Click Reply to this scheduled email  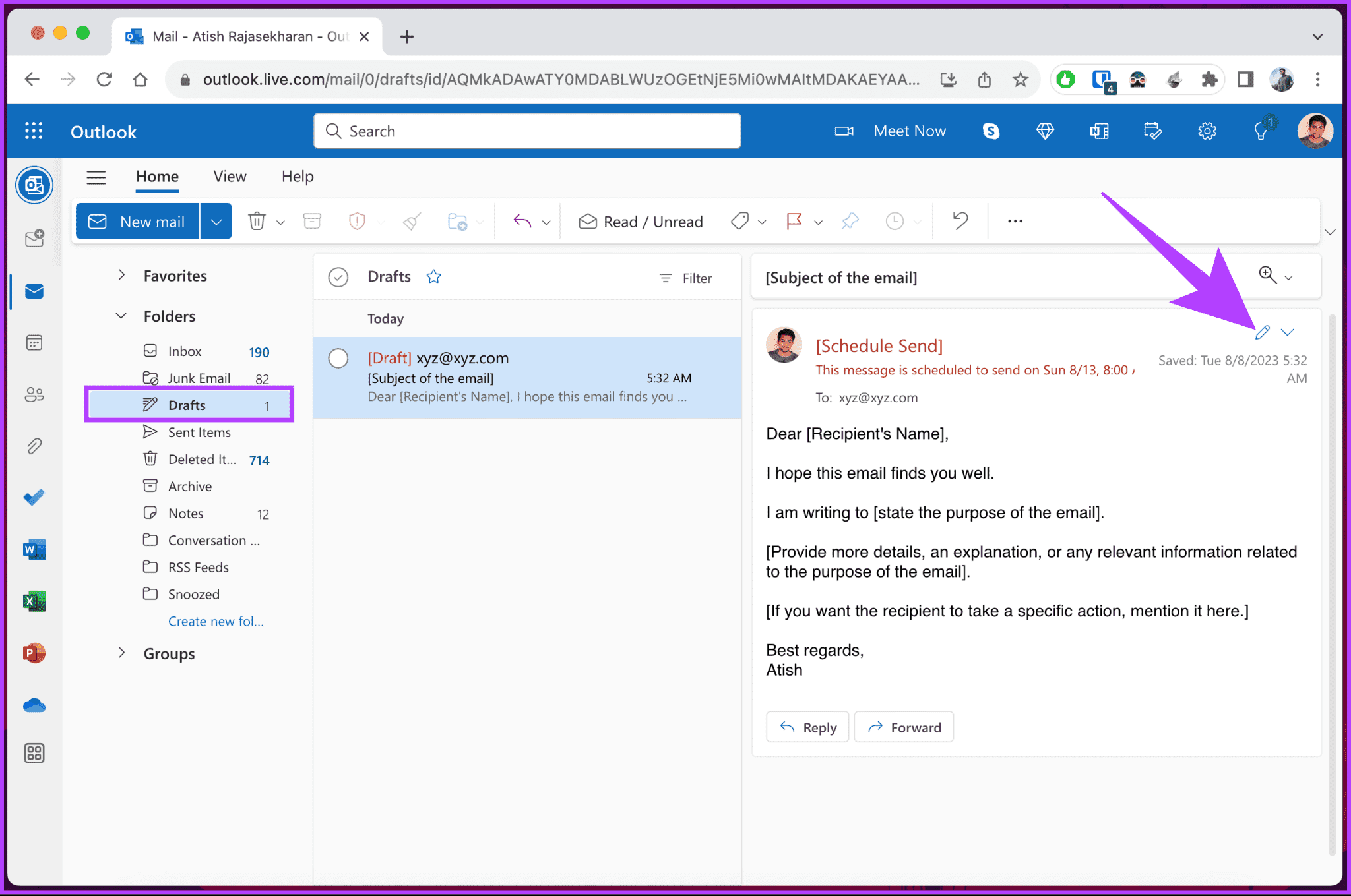(x=808, y=727)
